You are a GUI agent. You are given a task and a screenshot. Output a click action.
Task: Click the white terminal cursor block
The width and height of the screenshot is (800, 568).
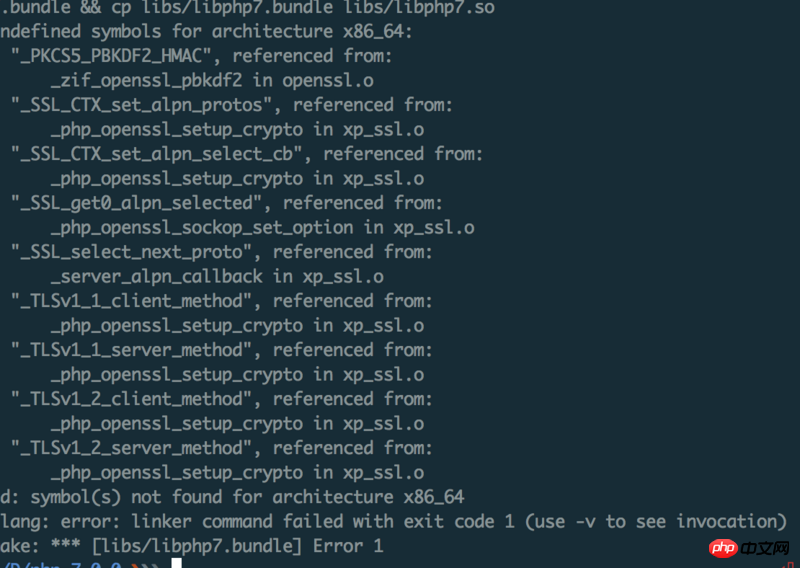point(177,563)
